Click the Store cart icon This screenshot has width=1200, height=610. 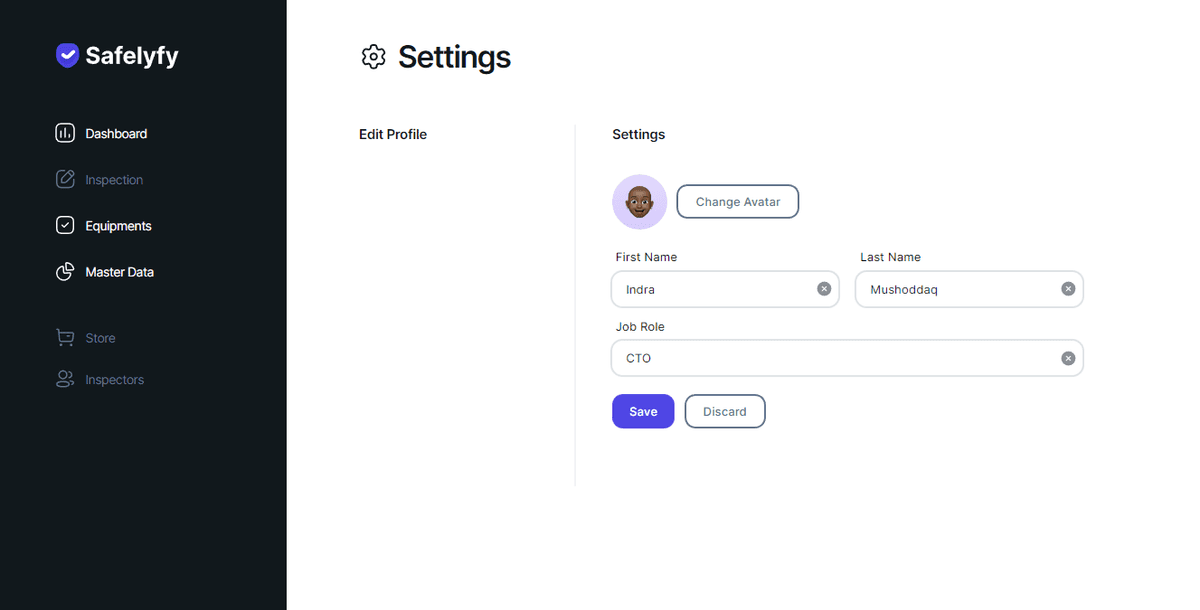click(x=65, y=338)
